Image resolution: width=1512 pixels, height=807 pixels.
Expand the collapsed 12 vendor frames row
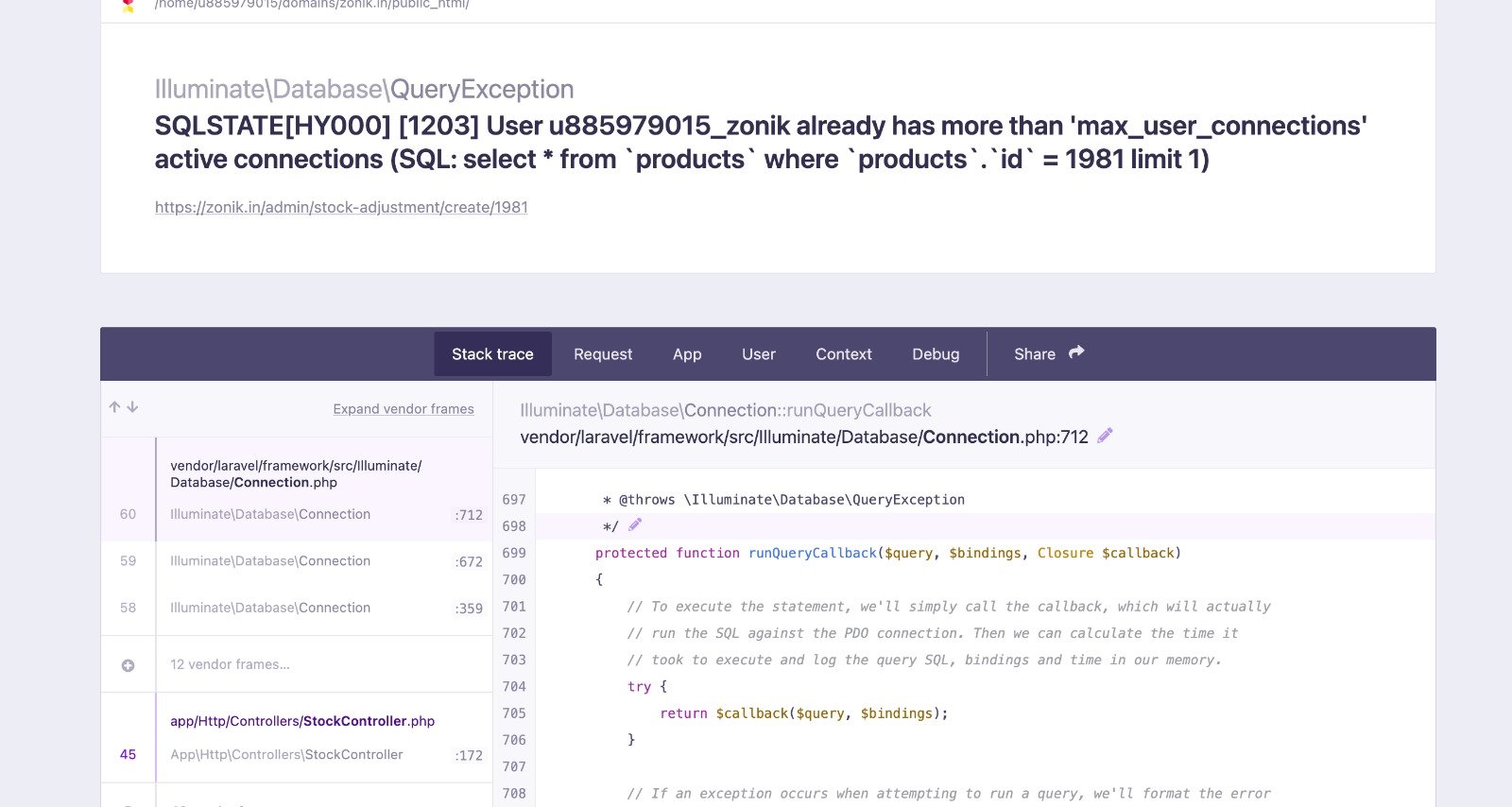pyautogui.click(x=230, y=664)
